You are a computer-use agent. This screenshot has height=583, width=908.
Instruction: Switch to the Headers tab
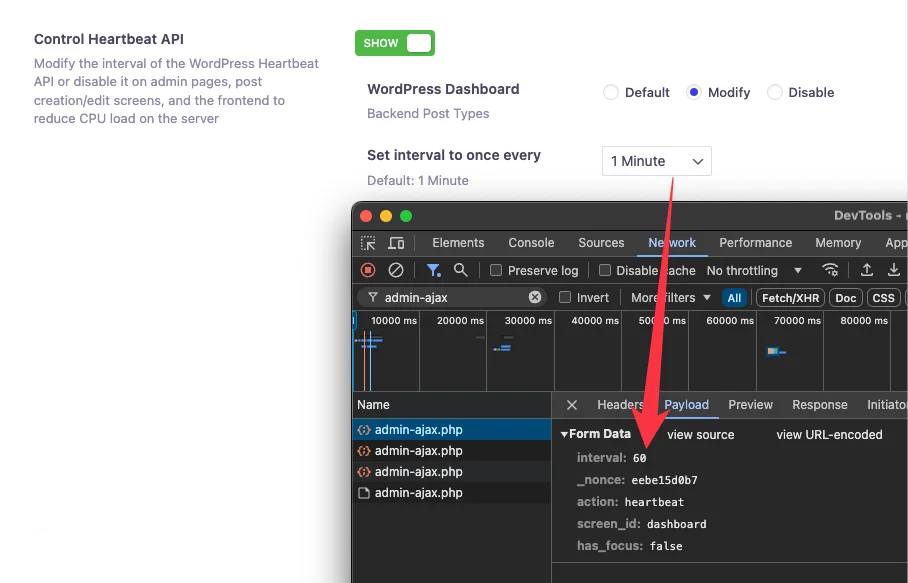(x=620, y=405)
